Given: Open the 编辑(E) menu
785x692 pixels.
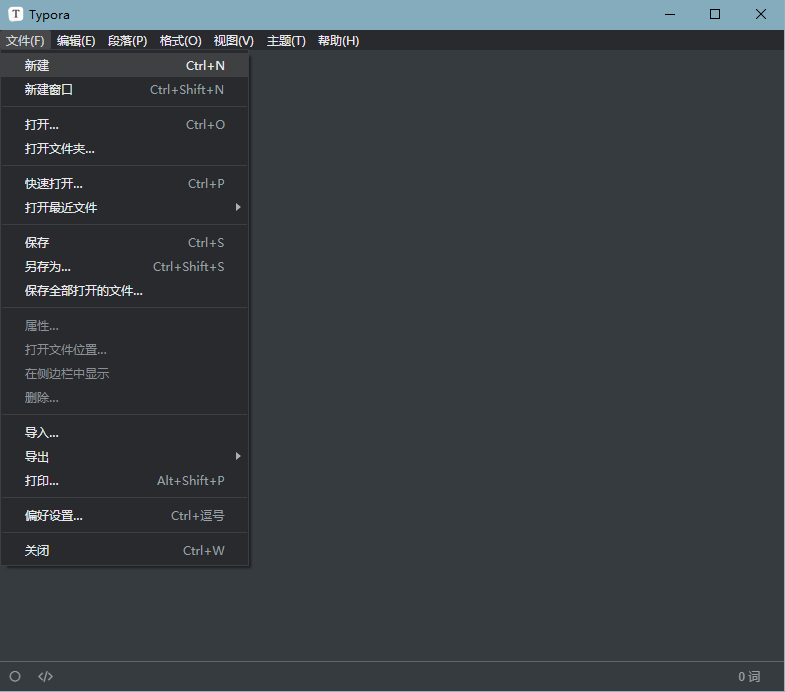Looking at the screenshot, I should coord(76,41).
